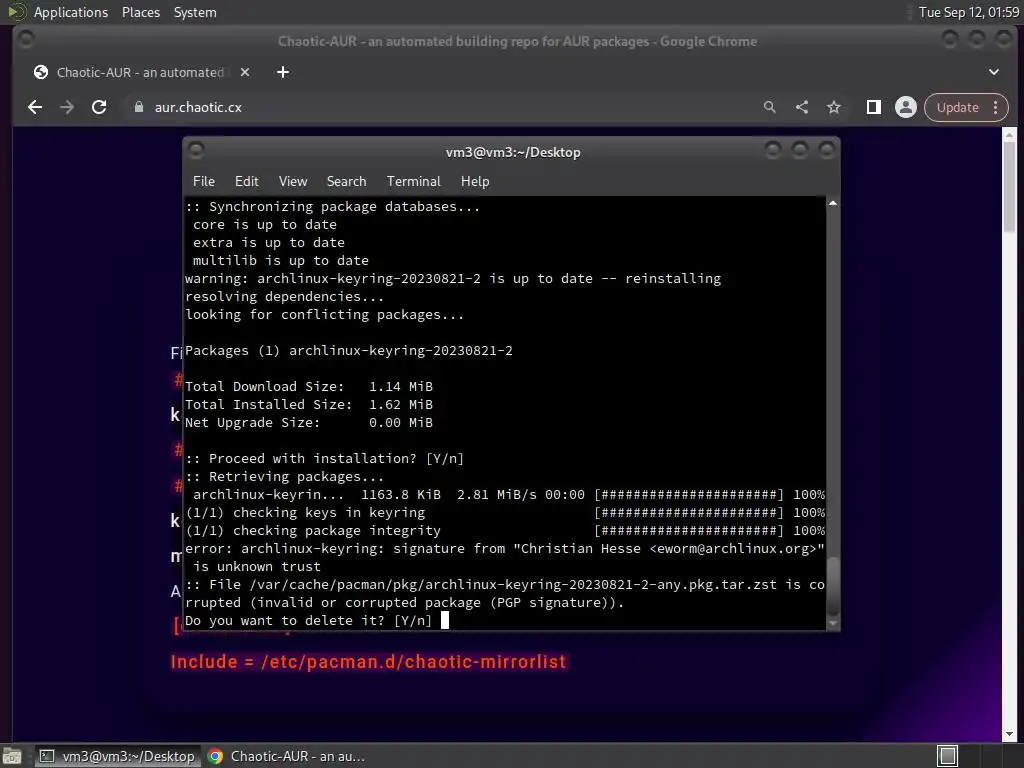
Task: Click the terminal scrollbar up arrow
Action: [x=833, y=204]
